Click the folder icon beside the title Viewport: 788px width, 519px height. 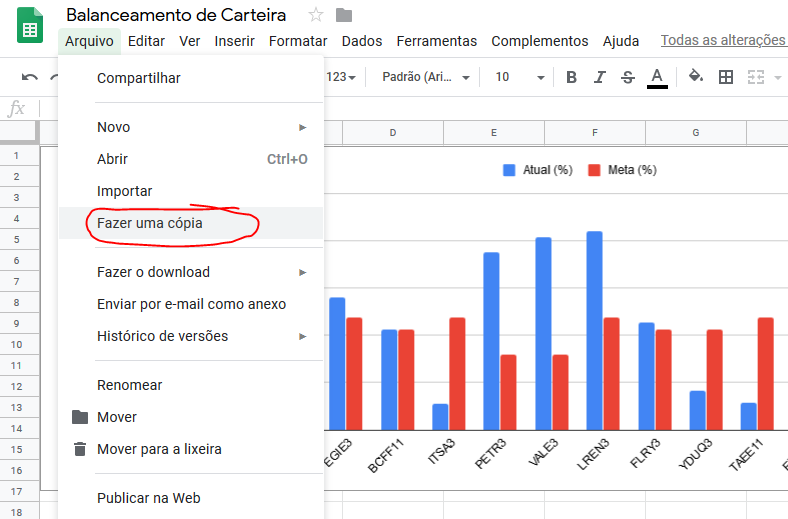pos(344,15)
